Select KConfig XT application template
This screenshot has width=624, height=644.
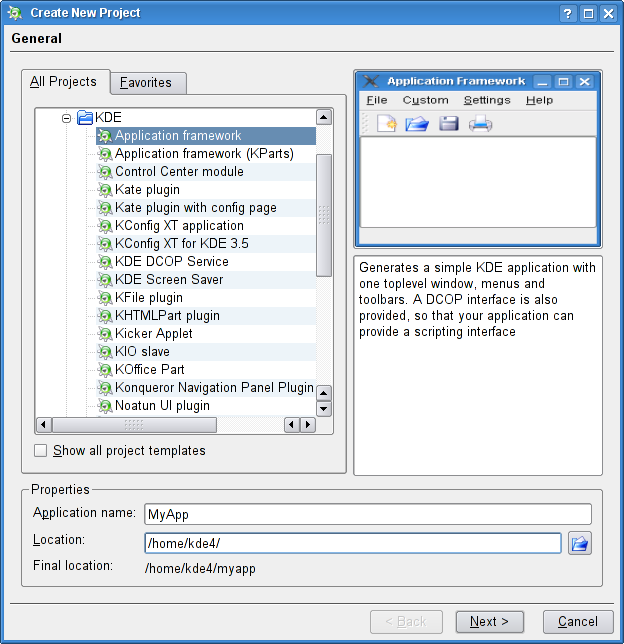tap(179, 226)
